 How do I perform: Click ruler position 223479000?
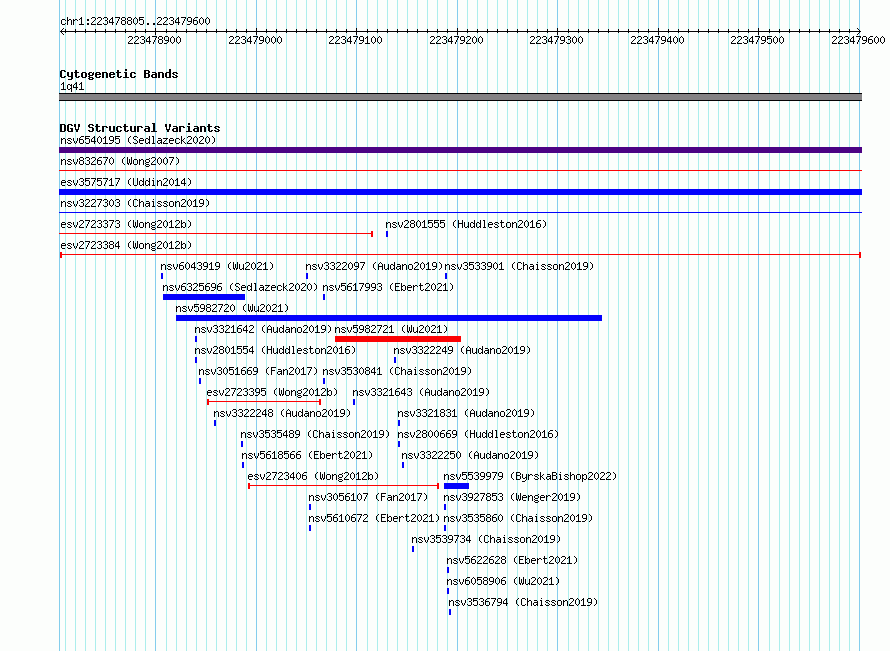click(x=255, y=40)
